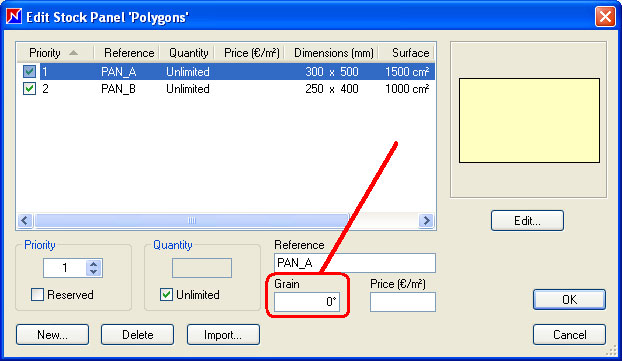Click the New... button
This screenshot has height=361, width=622.
click(52, 335)
